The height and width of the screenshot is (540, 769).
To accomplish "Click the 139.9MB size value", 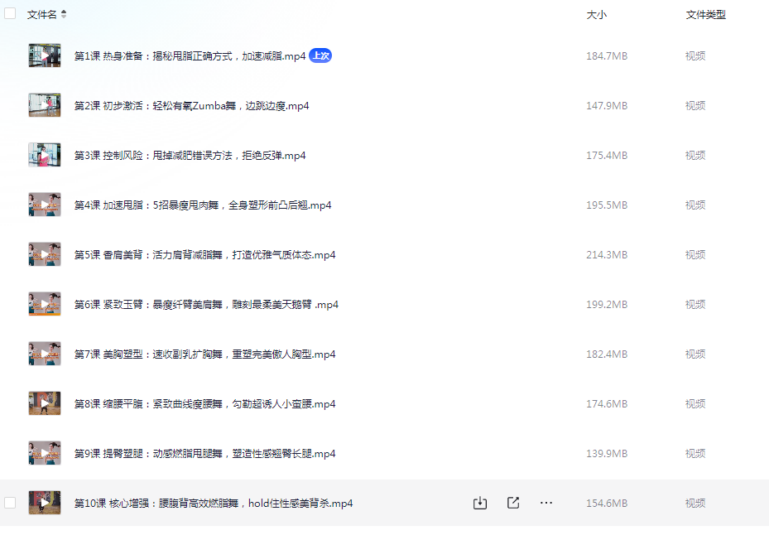I will click(x=607, y=454).
